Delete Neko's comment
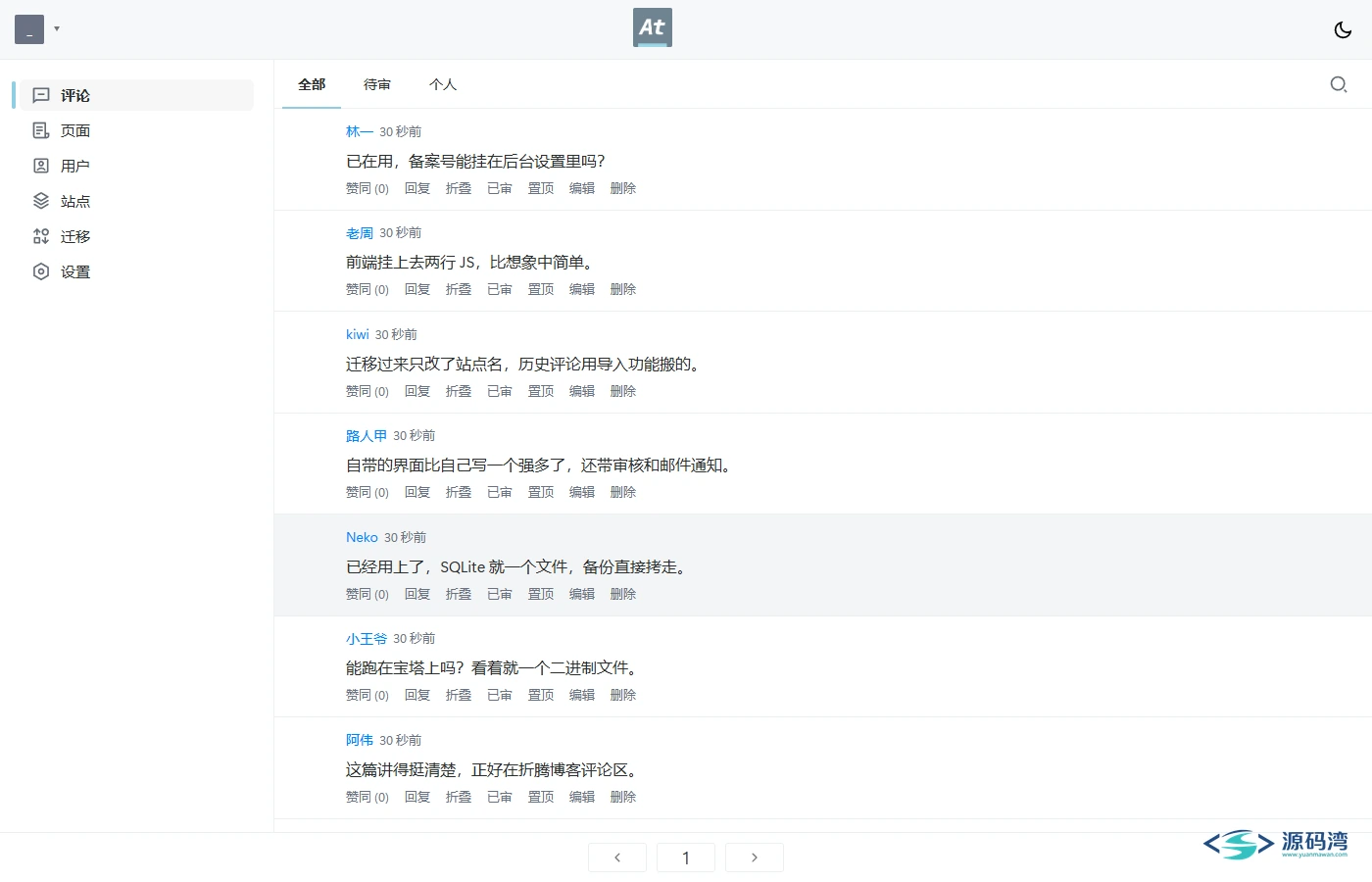1372x882 pixels. pyautogui.click(x=623, y=594)
